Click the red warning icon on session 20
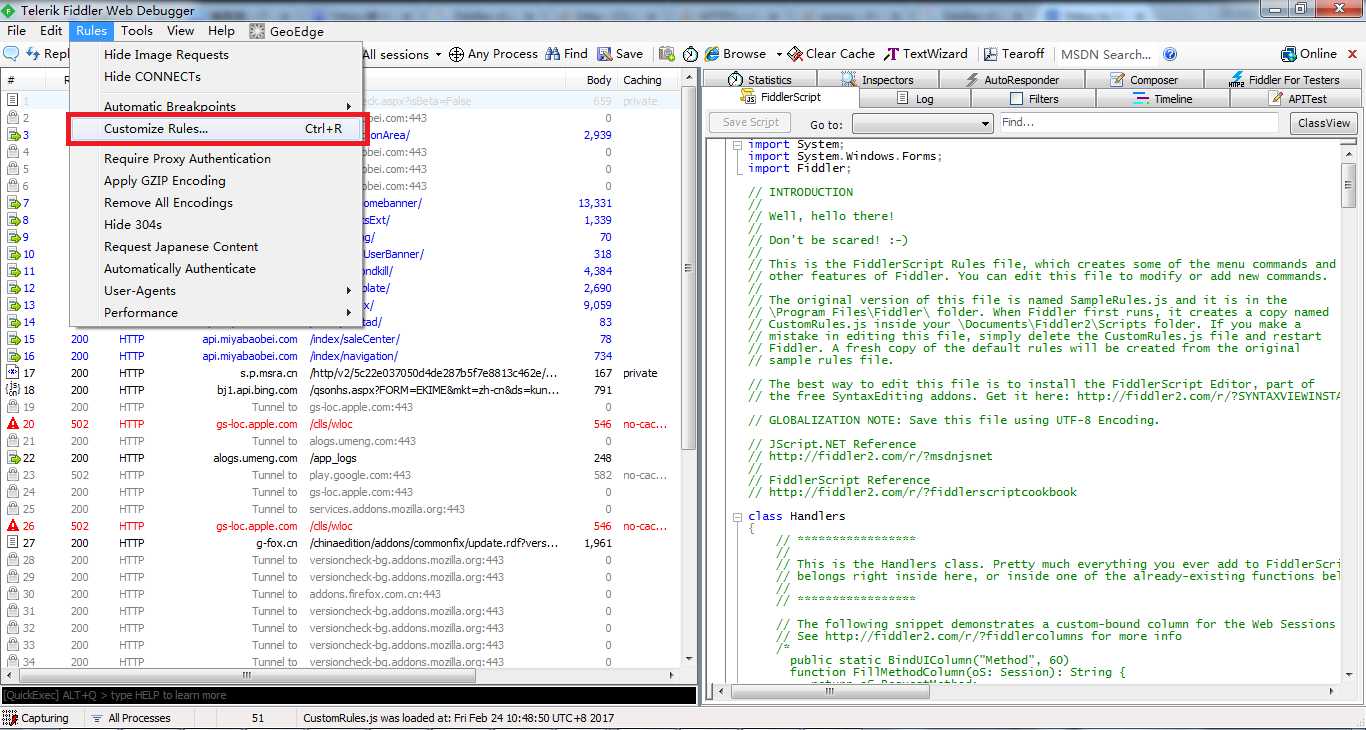This screenshot has height=730, width=1366. [13, 424]
